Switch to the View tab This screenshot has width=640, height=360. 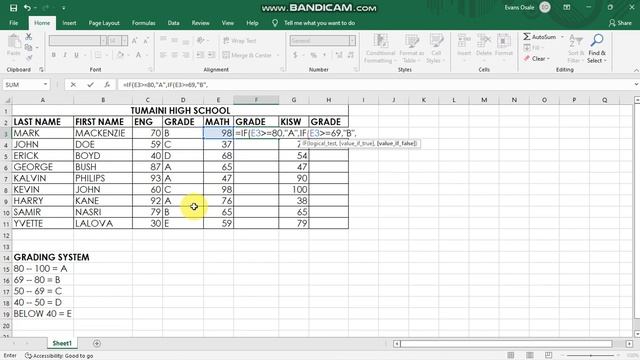coord(228,23)
